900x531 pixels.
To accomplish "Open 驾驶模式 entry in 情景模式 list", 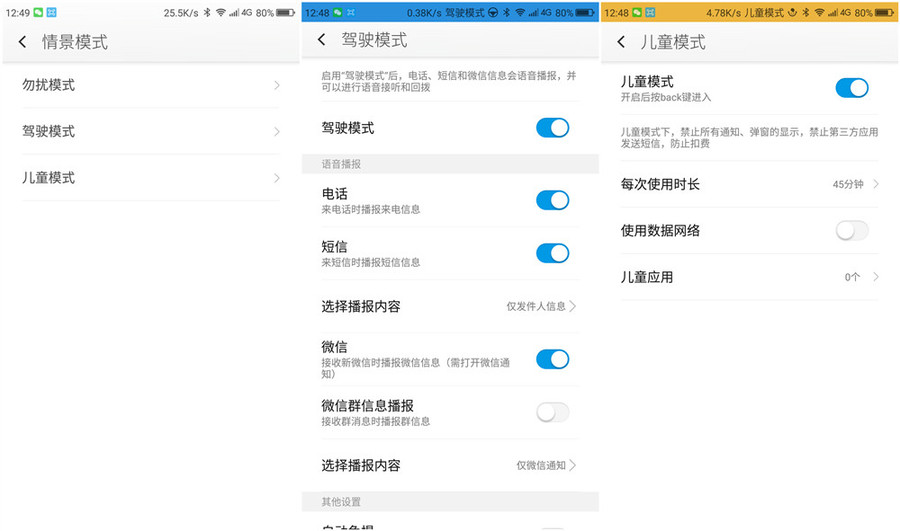I will click(x=150, y=131).
